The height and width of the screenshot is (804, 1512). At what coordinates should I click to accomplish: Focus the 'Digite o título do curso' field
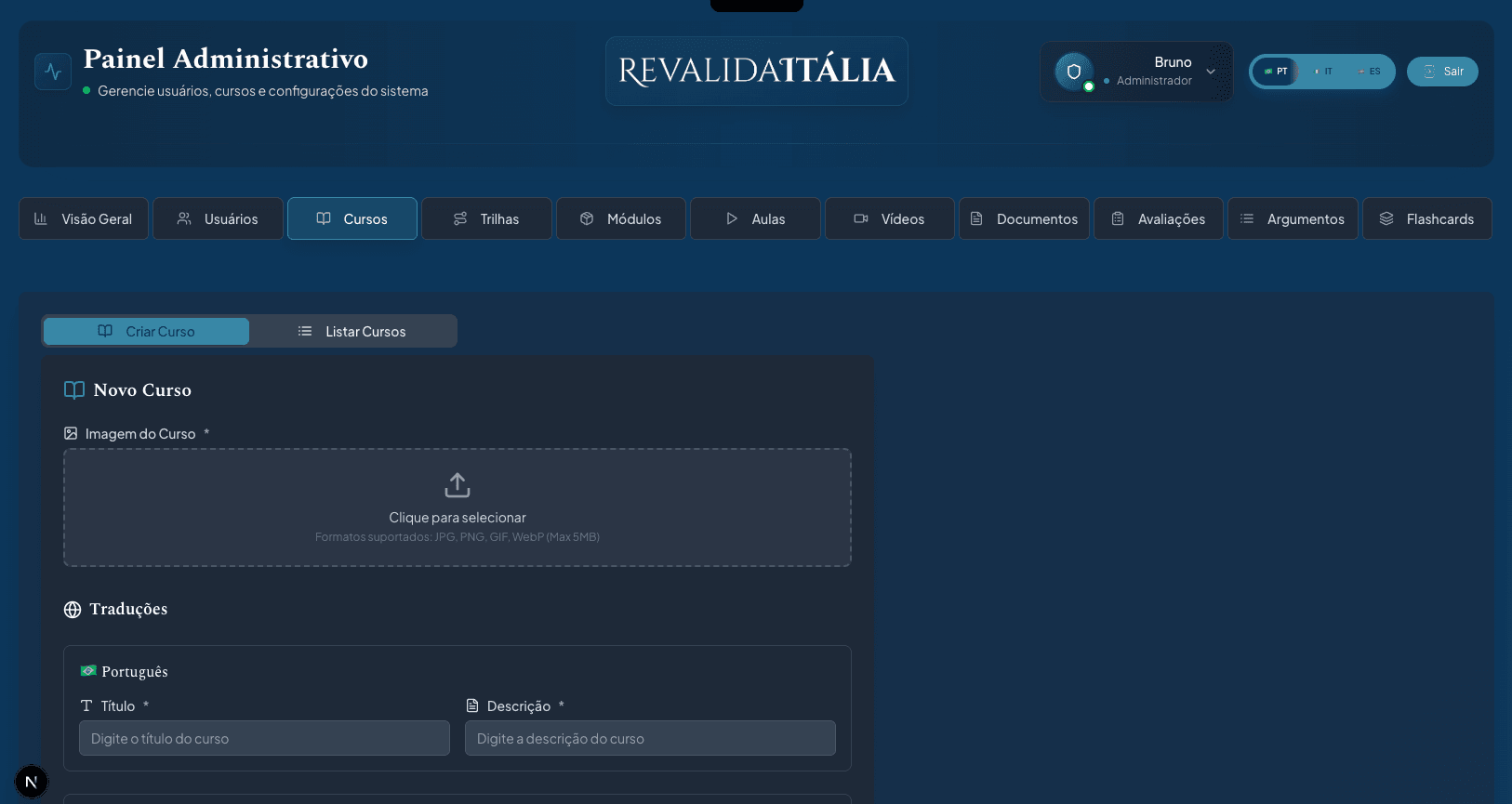[x=264, y=738]
